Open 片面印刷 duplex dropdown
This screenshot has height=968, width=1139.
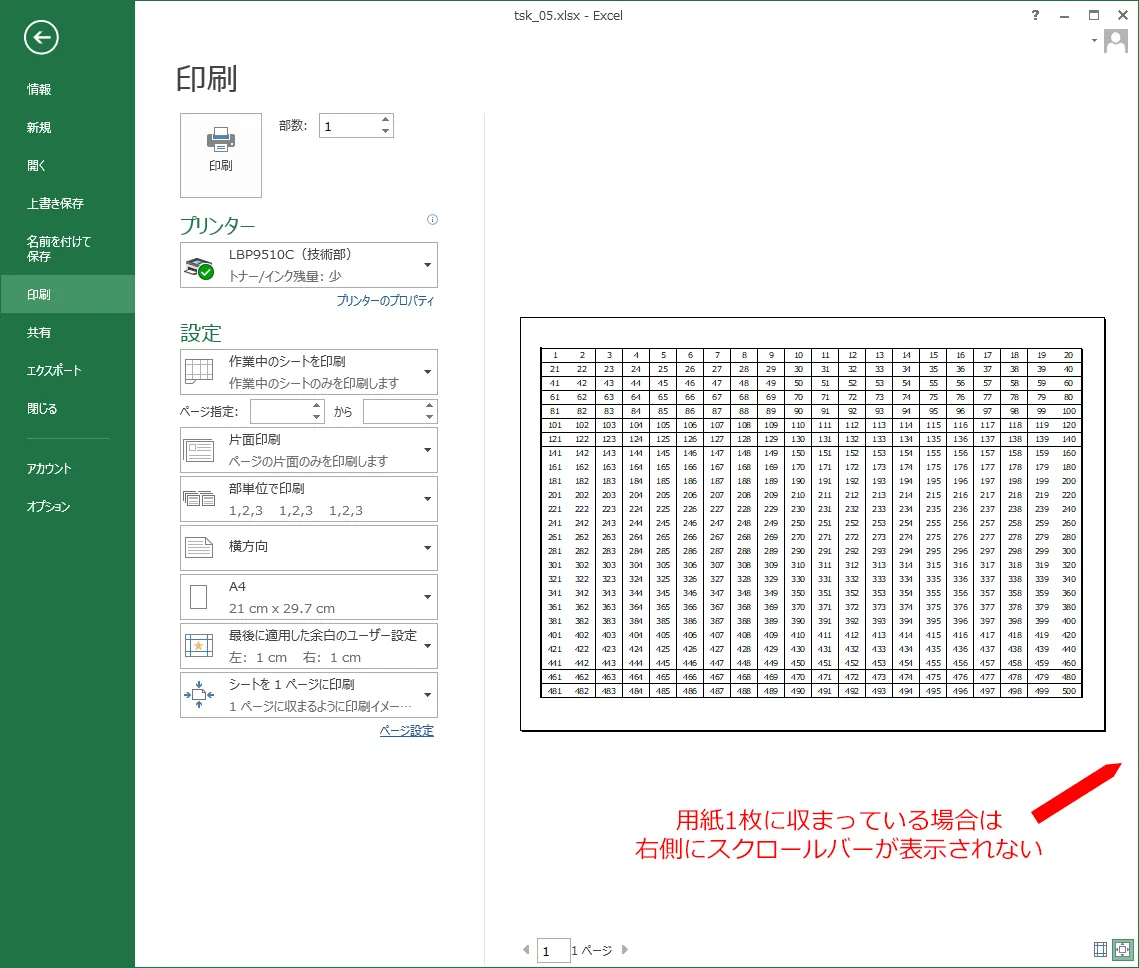click(x=309, y=450)
